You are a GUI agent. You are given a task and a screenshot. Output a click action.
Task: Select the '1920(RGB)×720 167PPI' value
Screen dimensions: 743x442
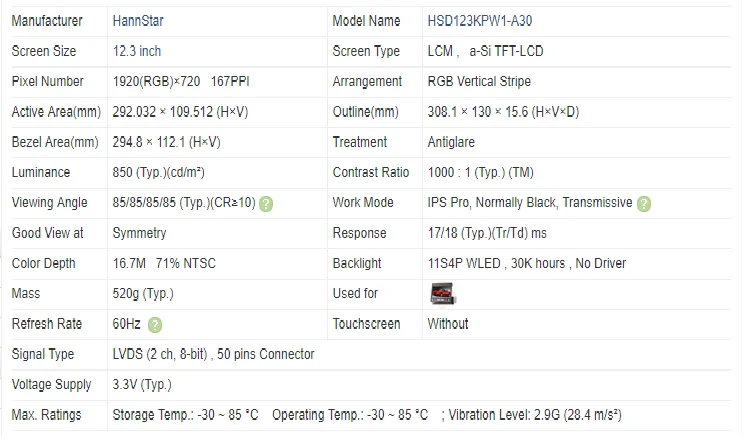(181, 81)
